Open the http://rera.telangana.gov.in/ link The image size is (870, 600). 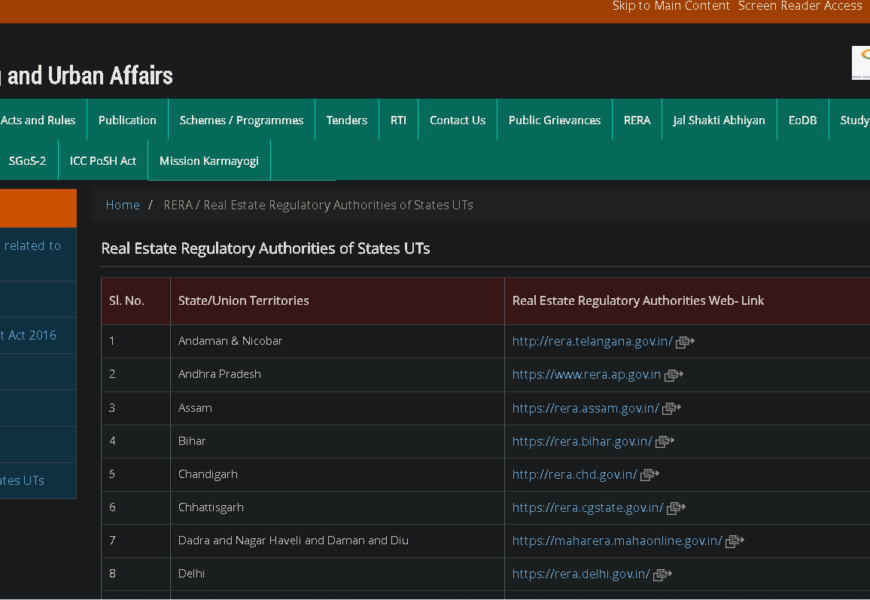click(x=592, y=341)
